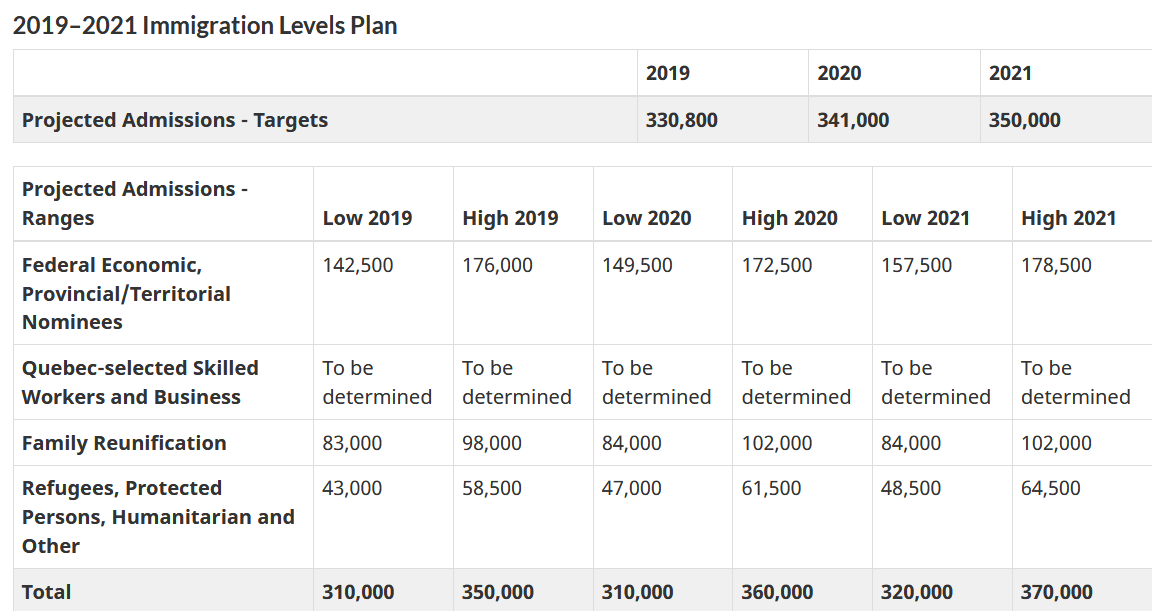The width and height of the screenshot is (1152, 611).
Task: Select the 2019 column header in targets table
Action: (668, 73)
